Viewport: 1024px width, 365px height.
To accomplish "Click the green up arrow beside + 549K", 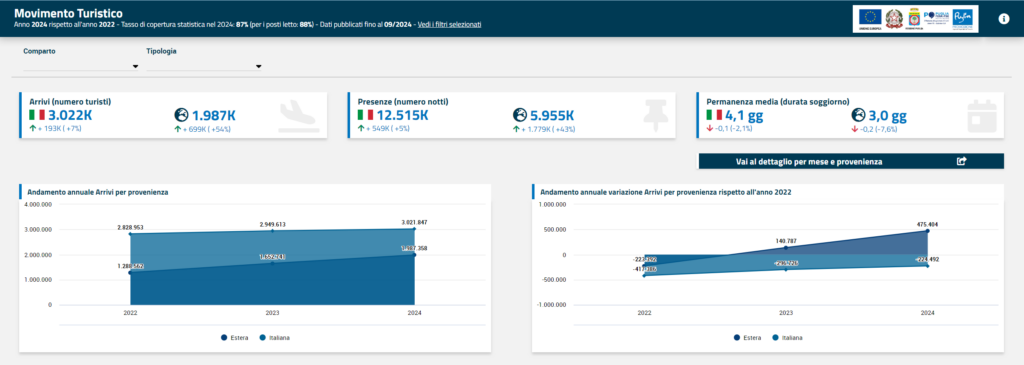I will 361,129.
